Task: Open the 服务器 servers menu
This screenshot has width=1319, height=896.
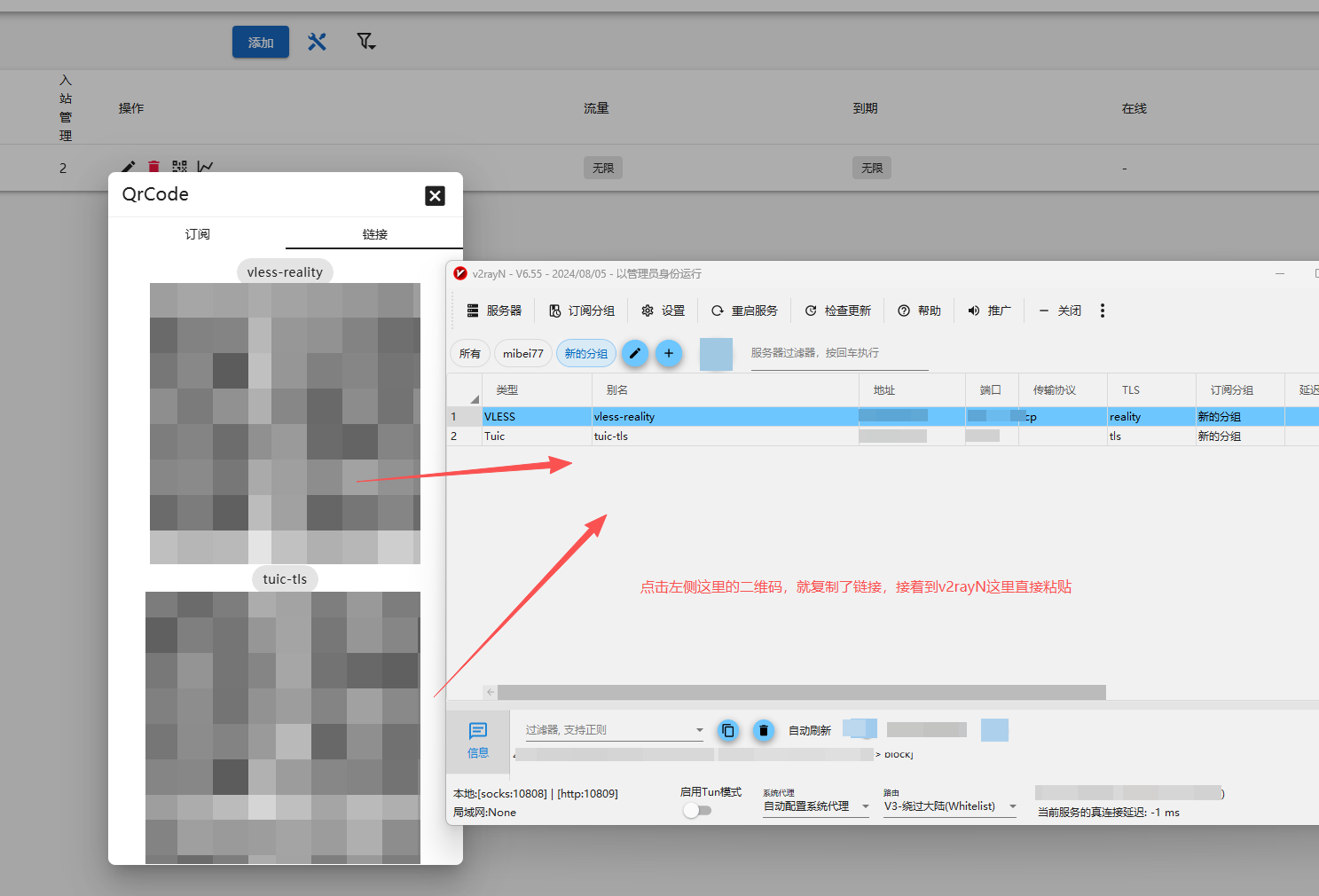Action: [x=495, y=310]
